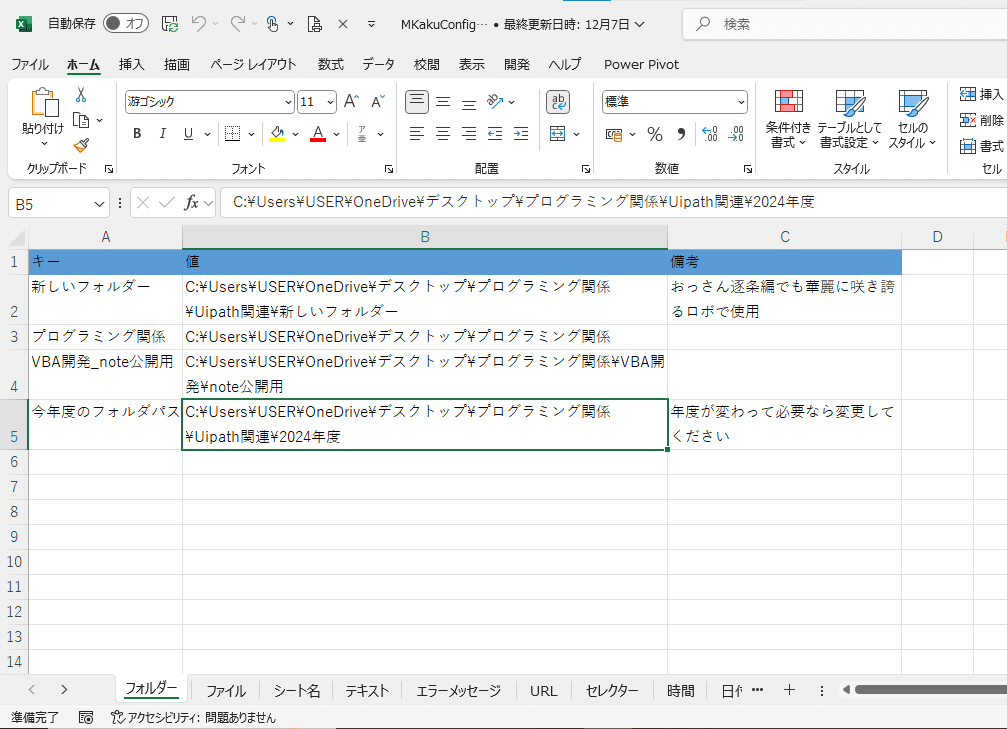Open Power Pivot tab

[x=641, y=64]
